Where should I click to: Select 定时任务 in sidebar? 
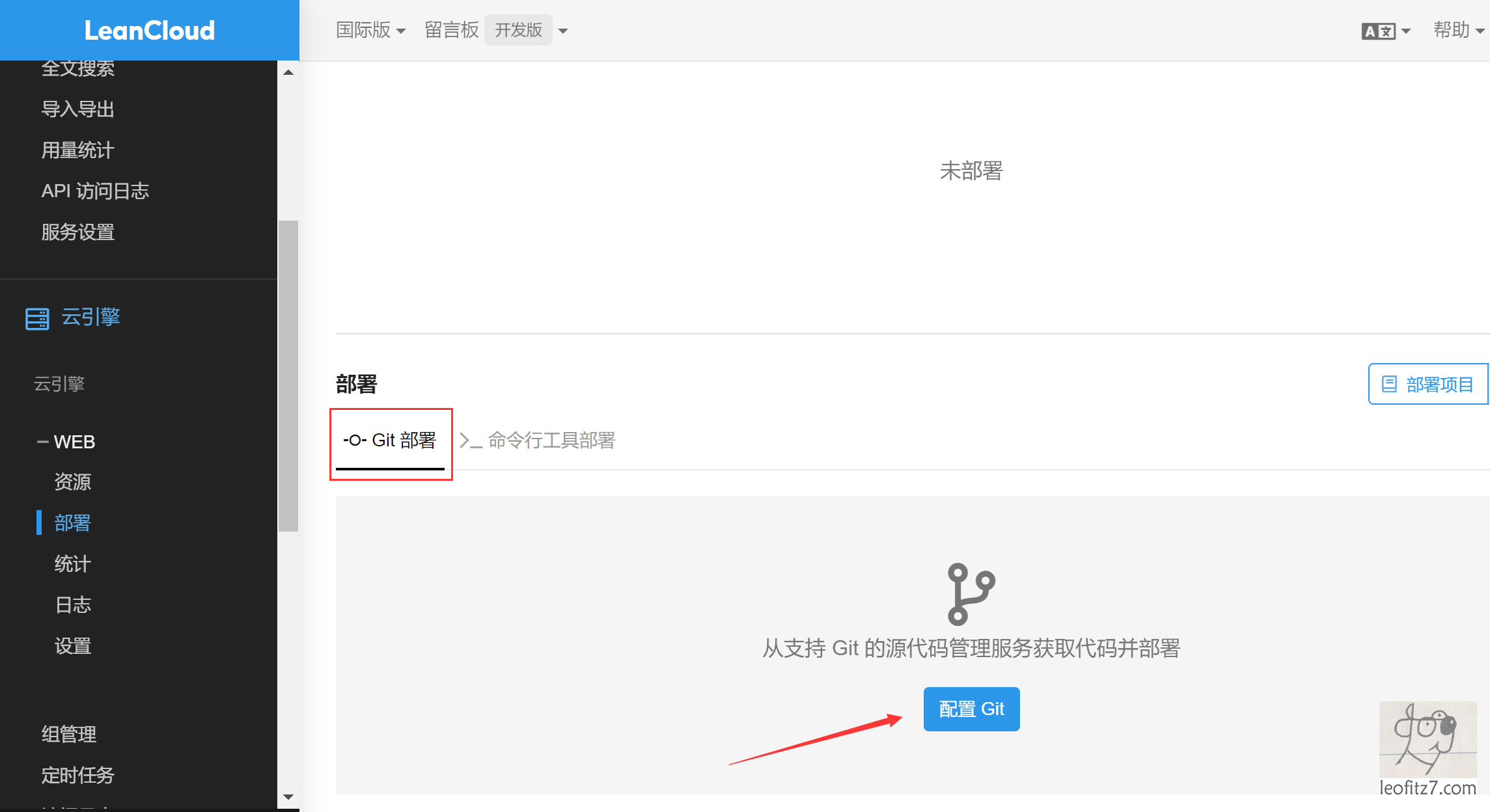tap(77, 775)
